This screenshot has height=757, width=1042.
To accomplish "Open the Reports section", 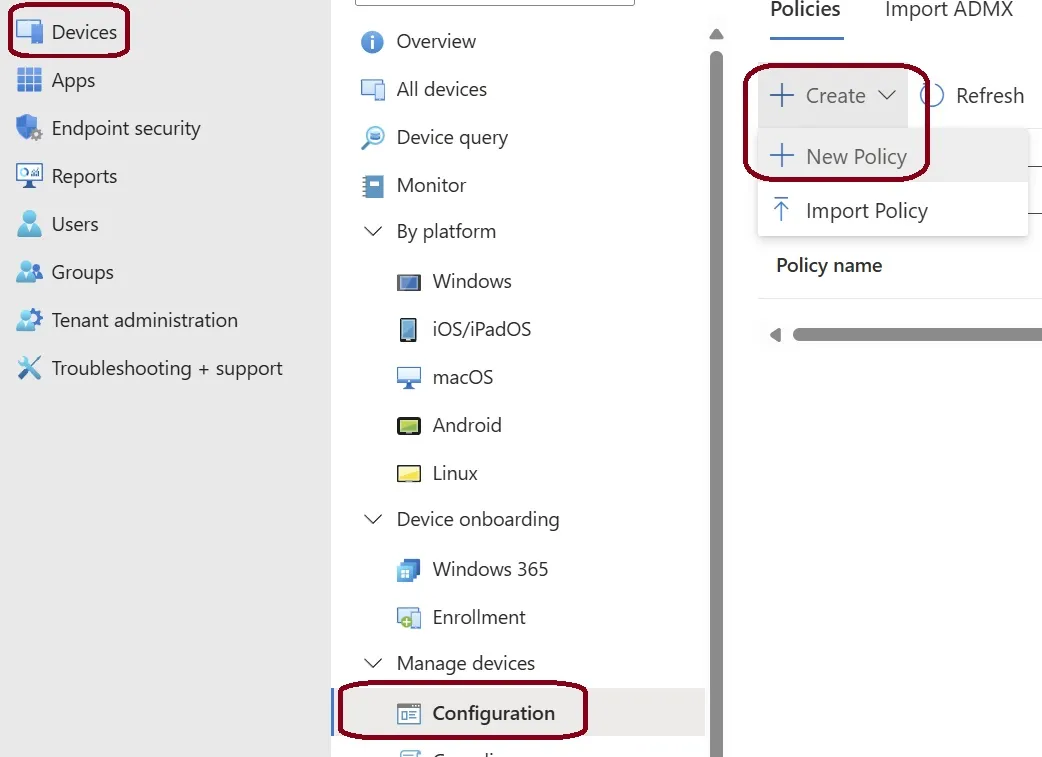I will pyautogui.click(x=84, y=176).
